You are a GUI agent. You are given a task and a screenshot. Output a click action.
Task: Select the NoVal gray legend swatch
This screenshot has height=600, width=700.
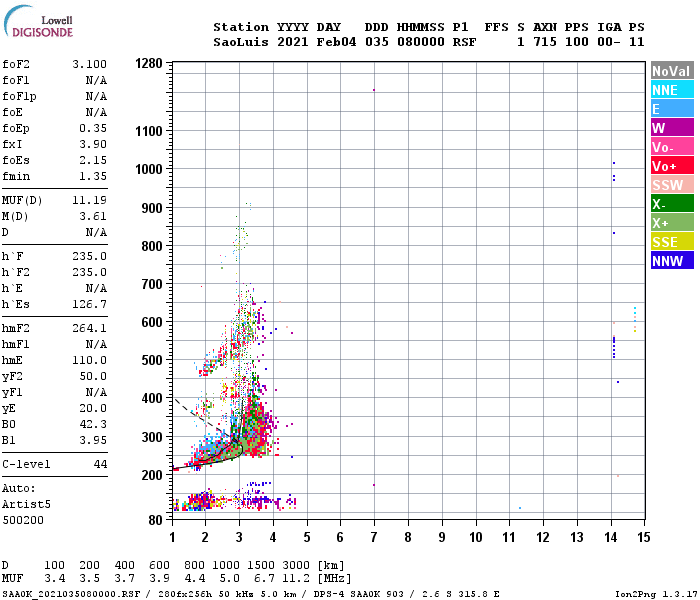point(672,71)
